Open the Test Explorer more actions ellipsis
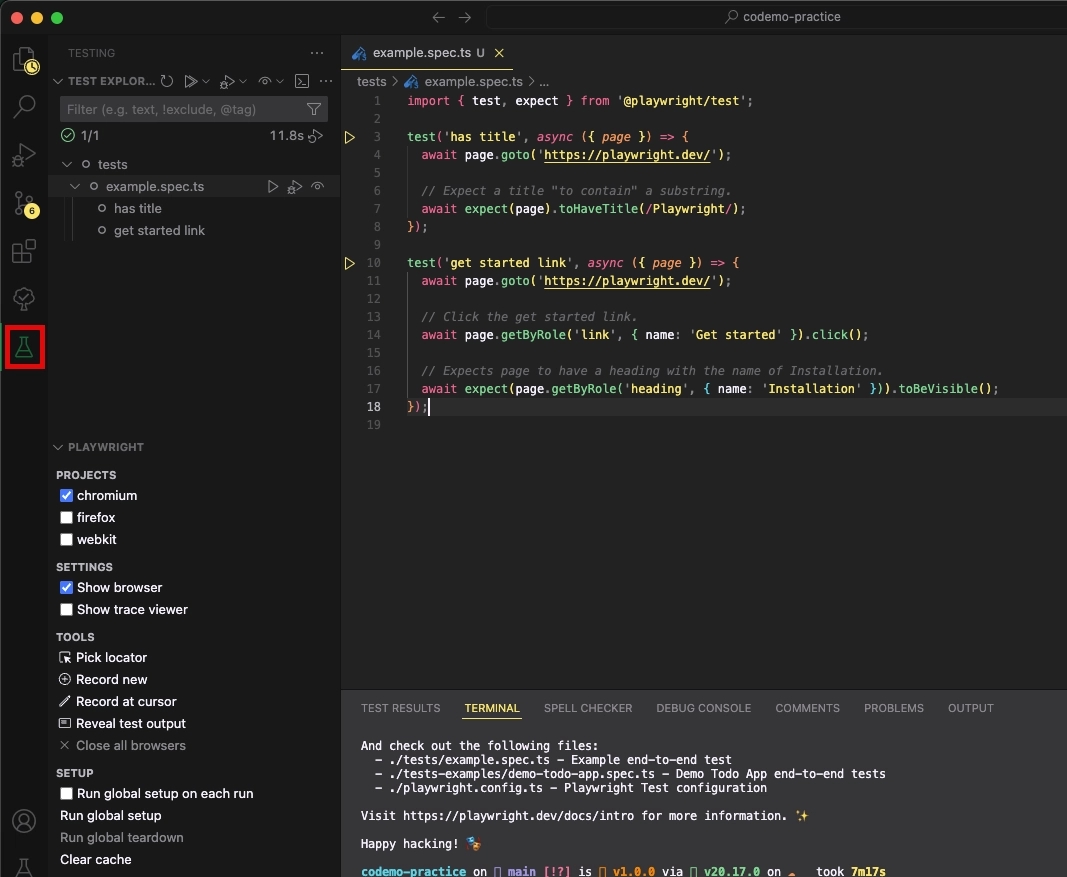 pyautogui.click(x=326, y=81)
